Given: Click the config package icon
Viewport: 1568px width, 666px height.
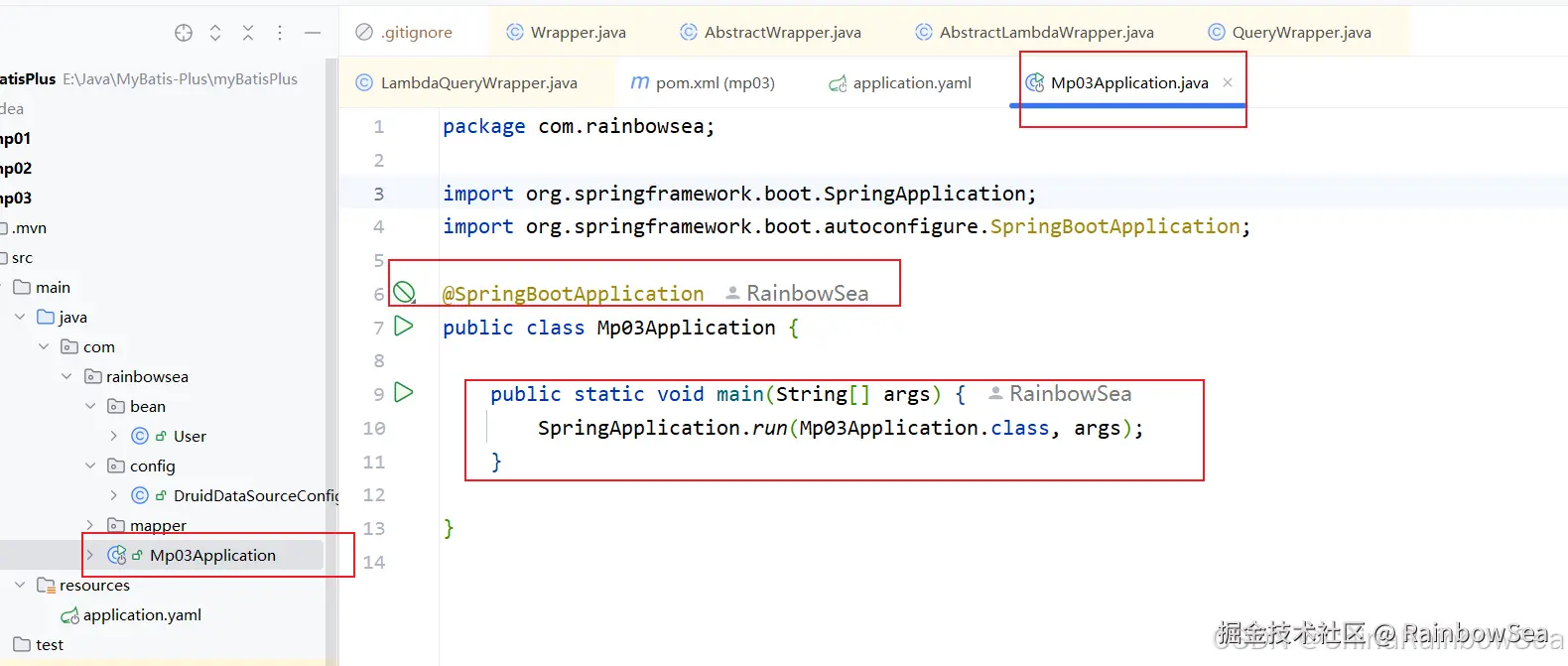Looking at the screenshot, I should pos(116,466).
